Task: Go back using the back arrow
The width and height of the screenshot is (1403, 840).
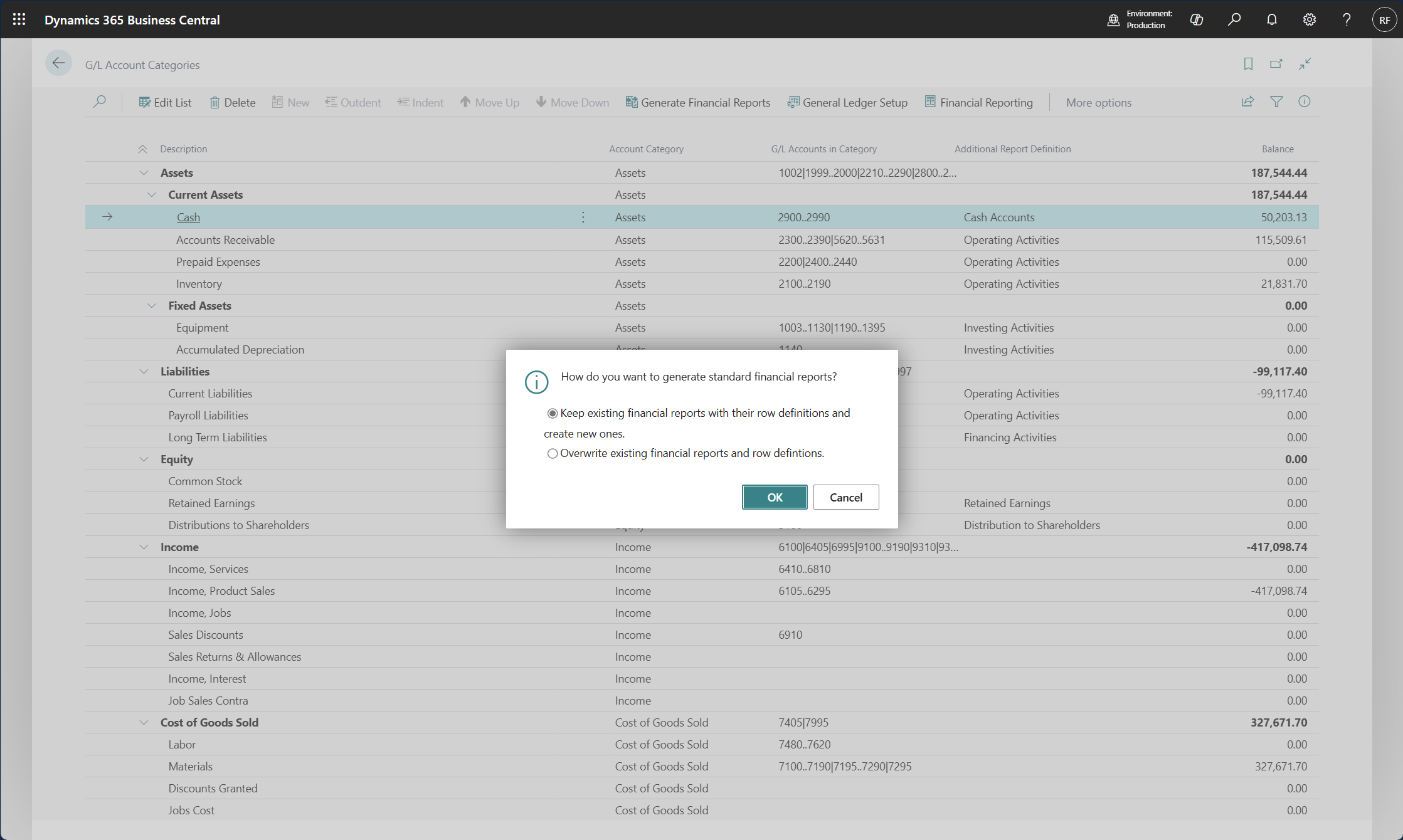Action: pos(58,63)
